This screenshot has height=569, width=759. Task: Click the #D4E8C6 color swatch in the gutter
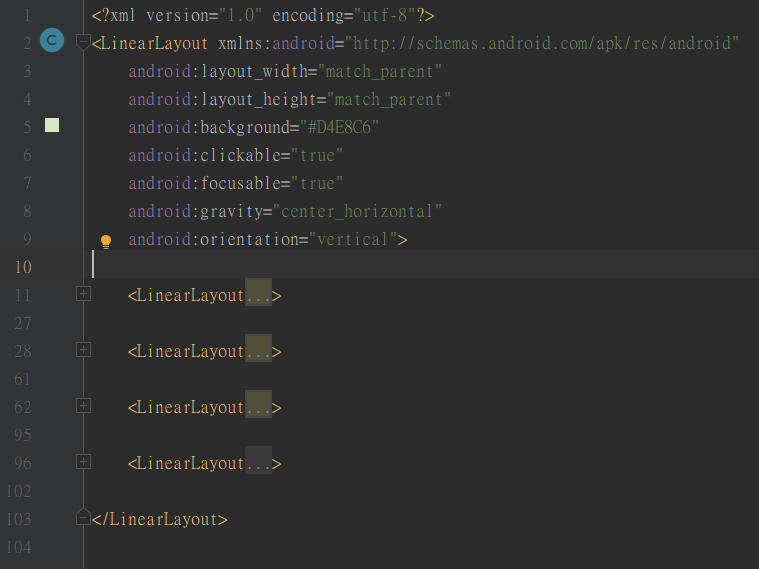(x=52, y=125)
